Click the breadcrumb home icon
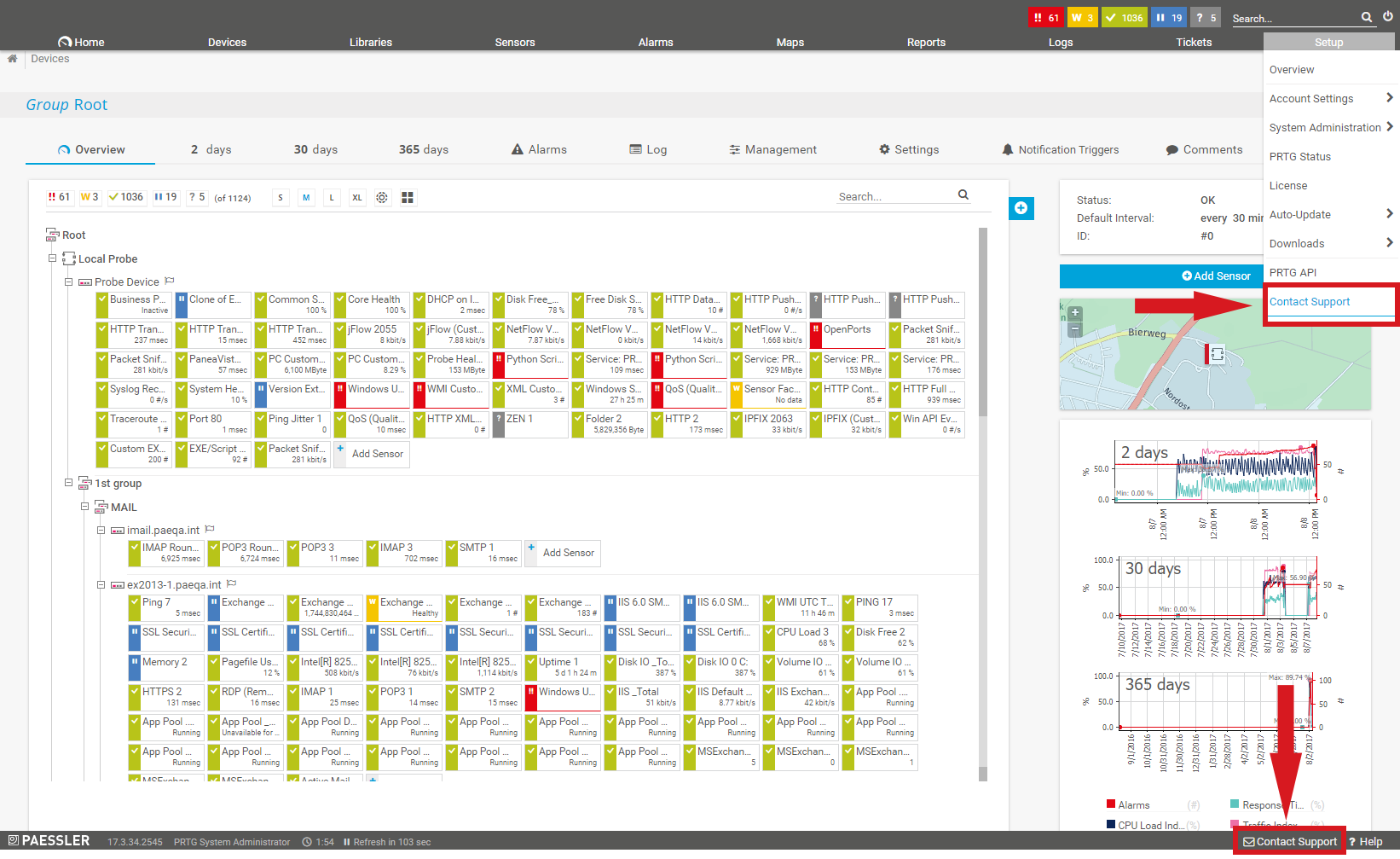 [x=12, y=59]
